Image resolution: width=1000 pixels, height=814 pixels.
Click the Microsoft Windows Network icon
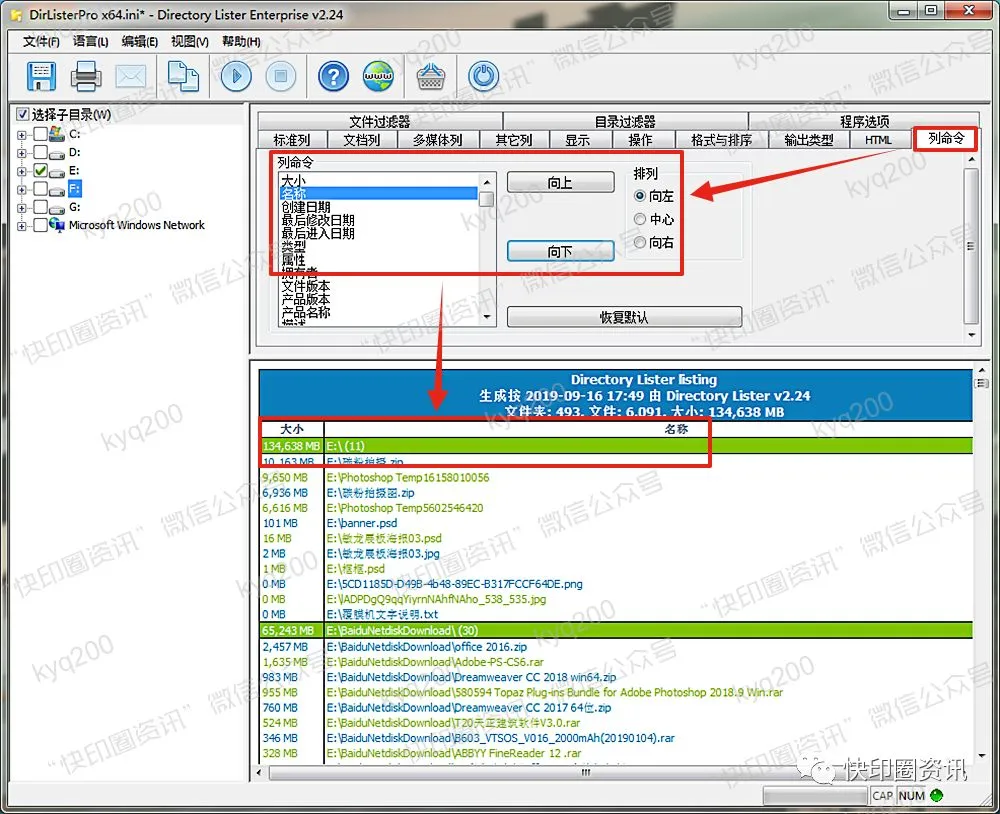pyautogui.click(x=57, y=225)
